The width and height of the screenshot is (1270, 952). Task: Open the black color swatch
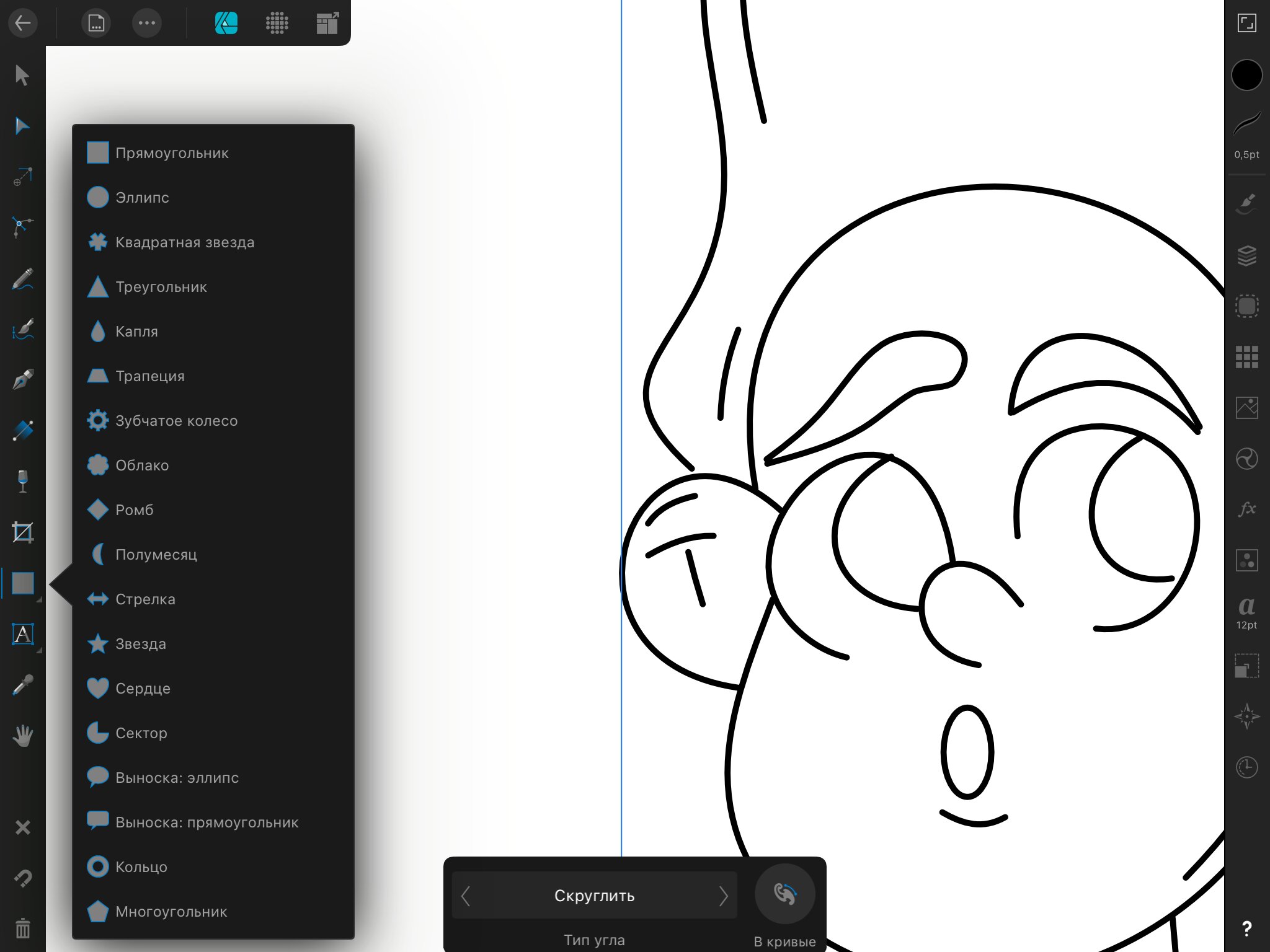[x=1246, y=75]
